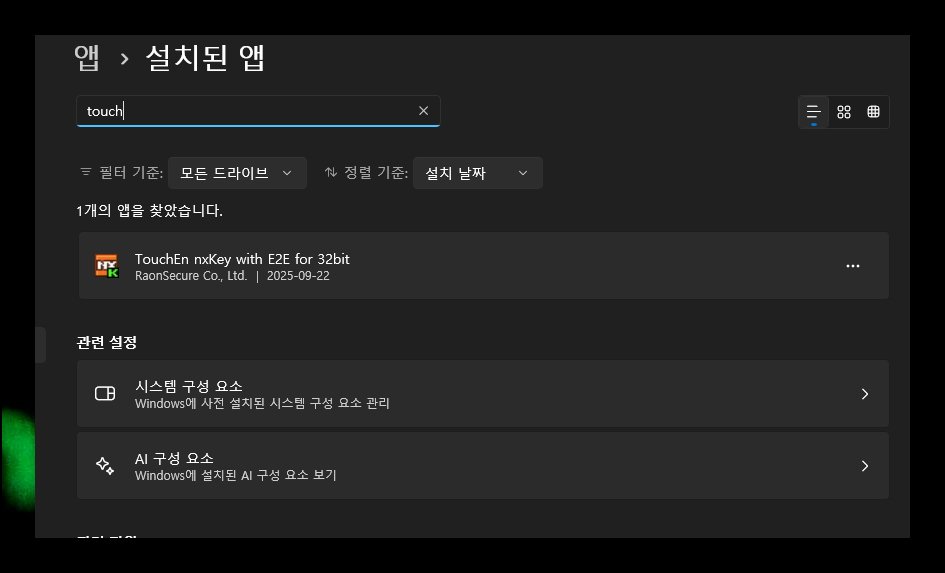Switch to list view layout
The image size is (945, 573).
pyautogui.click(x=814, y=112)
